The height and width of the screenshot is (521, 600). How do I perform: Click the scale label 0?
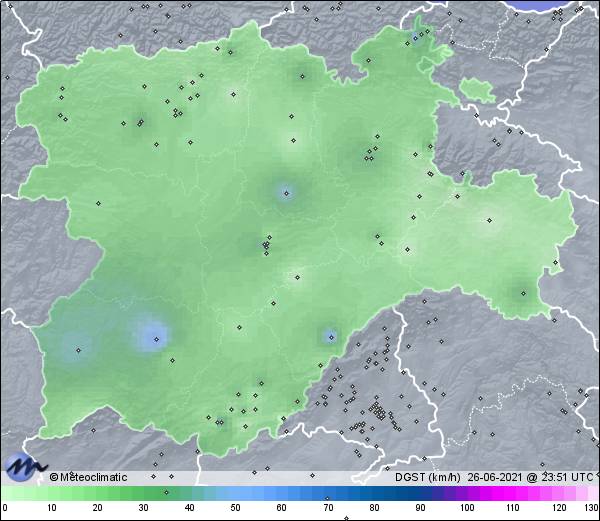click(5, 508)
